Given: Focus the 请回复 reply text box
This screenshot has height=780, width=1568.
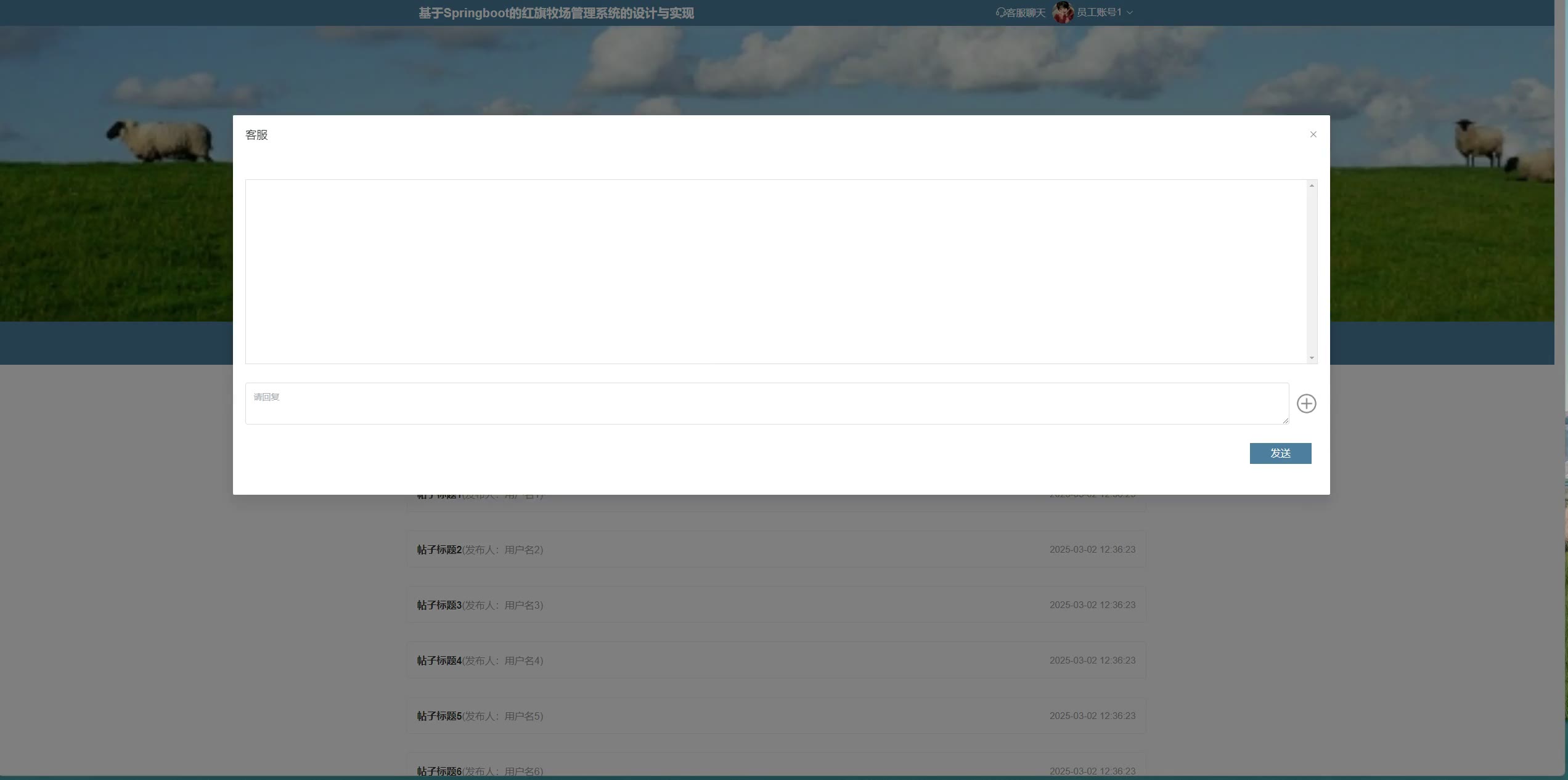Looking at the screenshot, I should coord(766,404).
